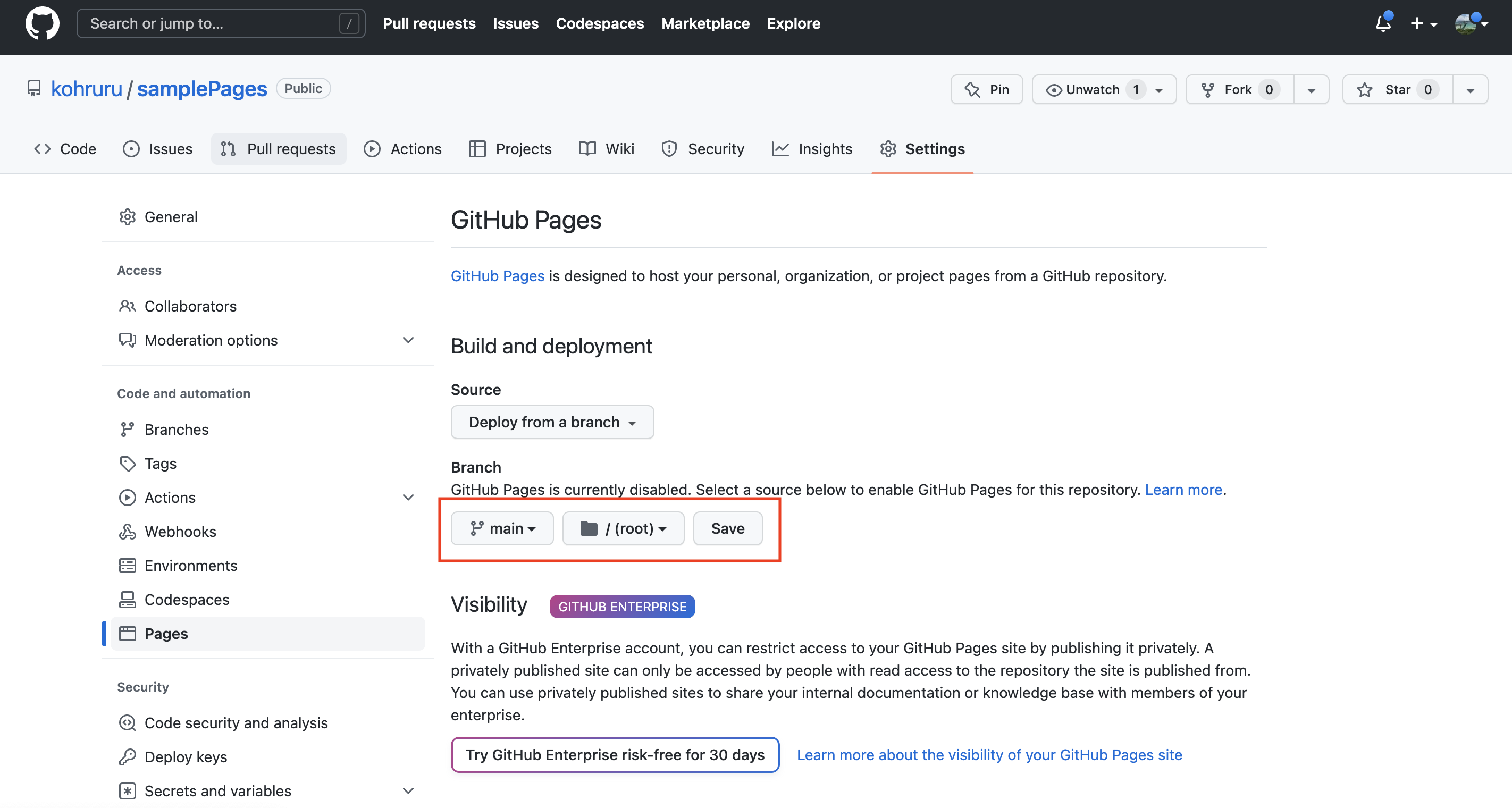Expand the sidebar Actions section chevron
This screenshot has width=1512, height=808.
[x=408, y=497]
